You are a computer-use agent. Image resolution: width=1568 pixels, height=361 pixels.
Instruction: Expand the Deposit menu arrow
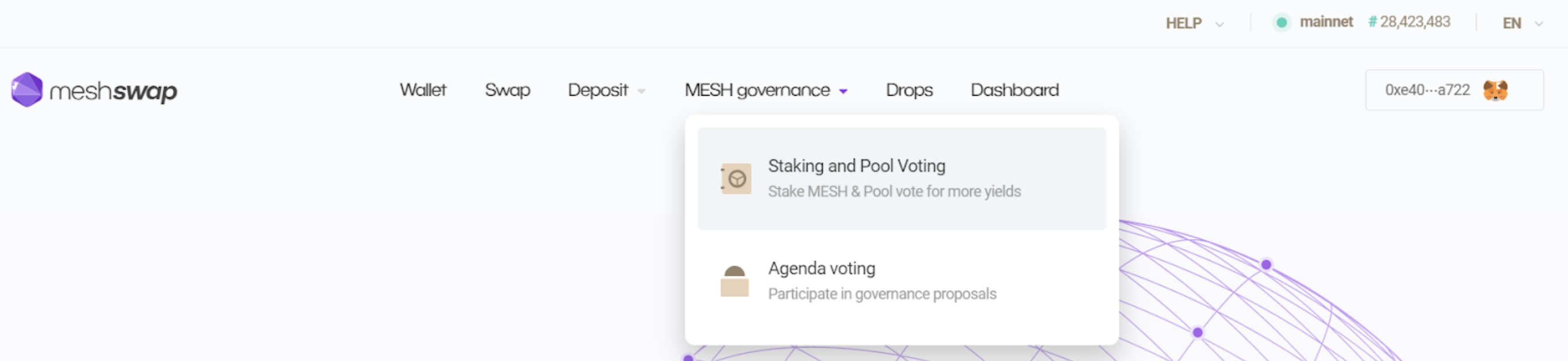(641, 92)
